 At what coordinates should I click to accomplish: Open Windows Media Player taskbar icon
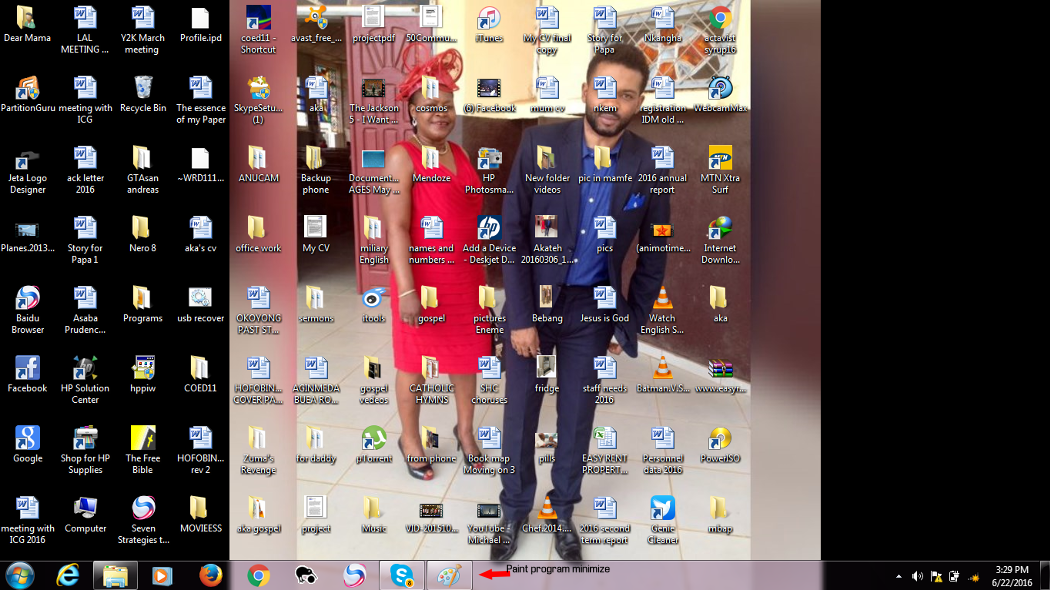coord(162,575)
